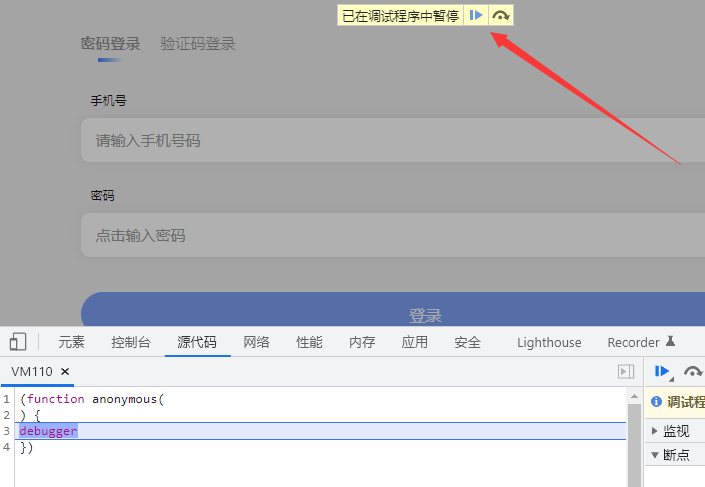Click the phone number input field

393,140
